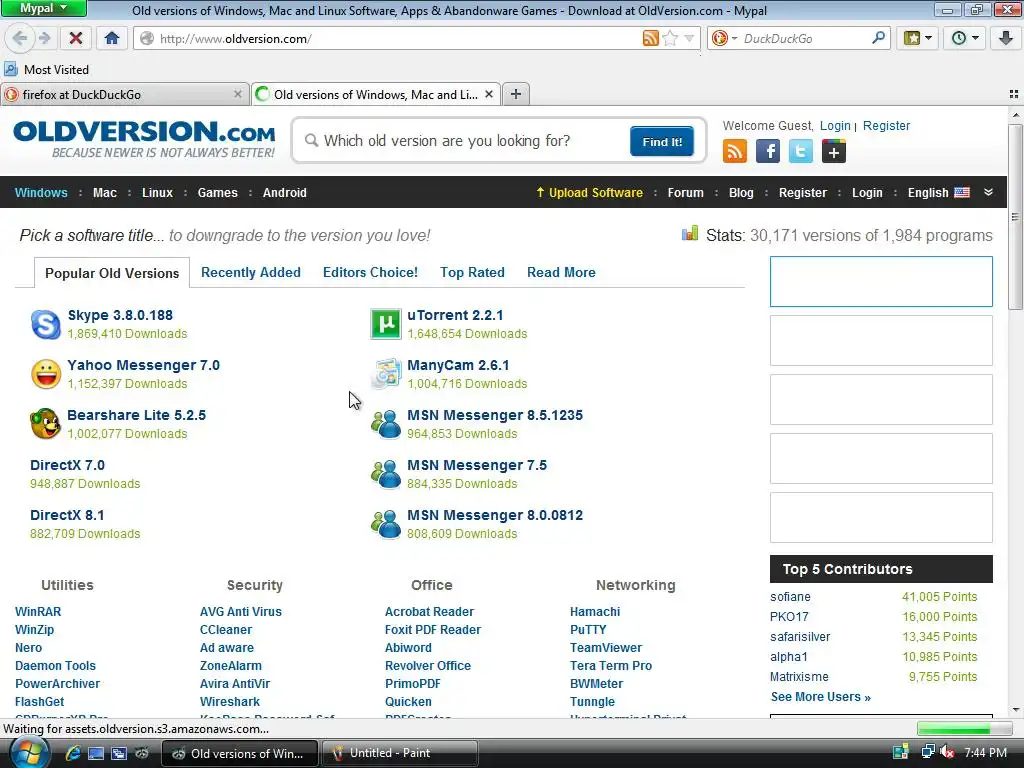1024x768 pixels.
Task: Click the URL address bar
Action: 398,39
